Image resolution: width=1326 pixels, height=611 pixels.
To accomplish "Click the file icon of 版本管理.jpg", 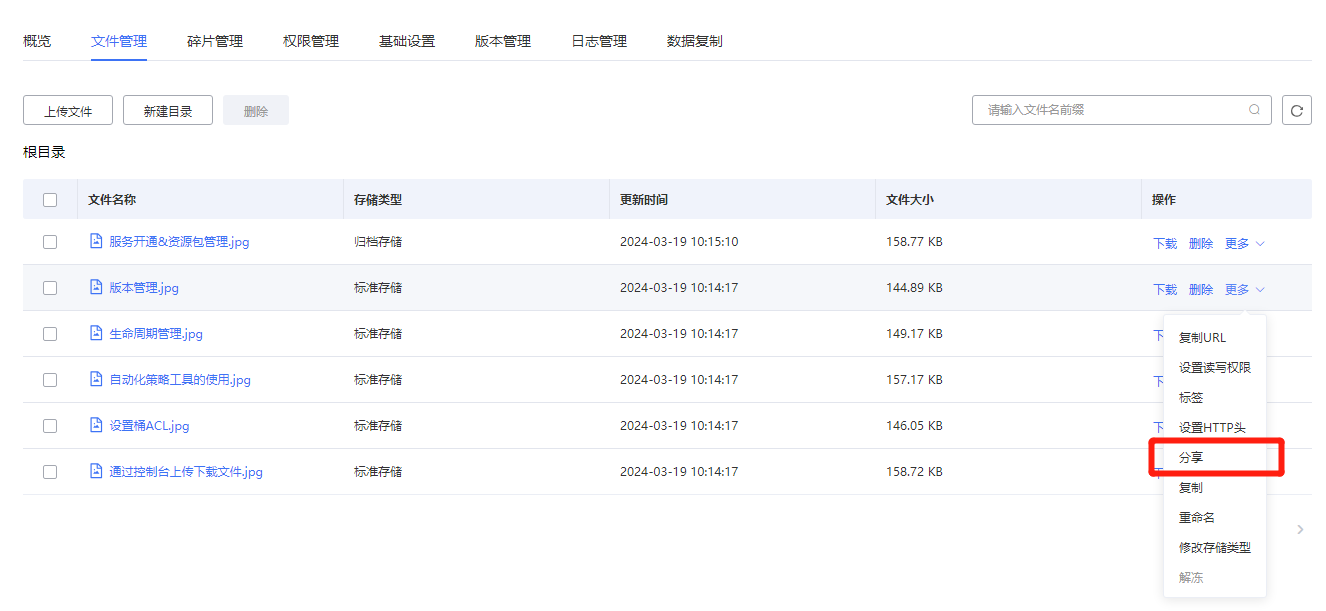I will point(96,287).
